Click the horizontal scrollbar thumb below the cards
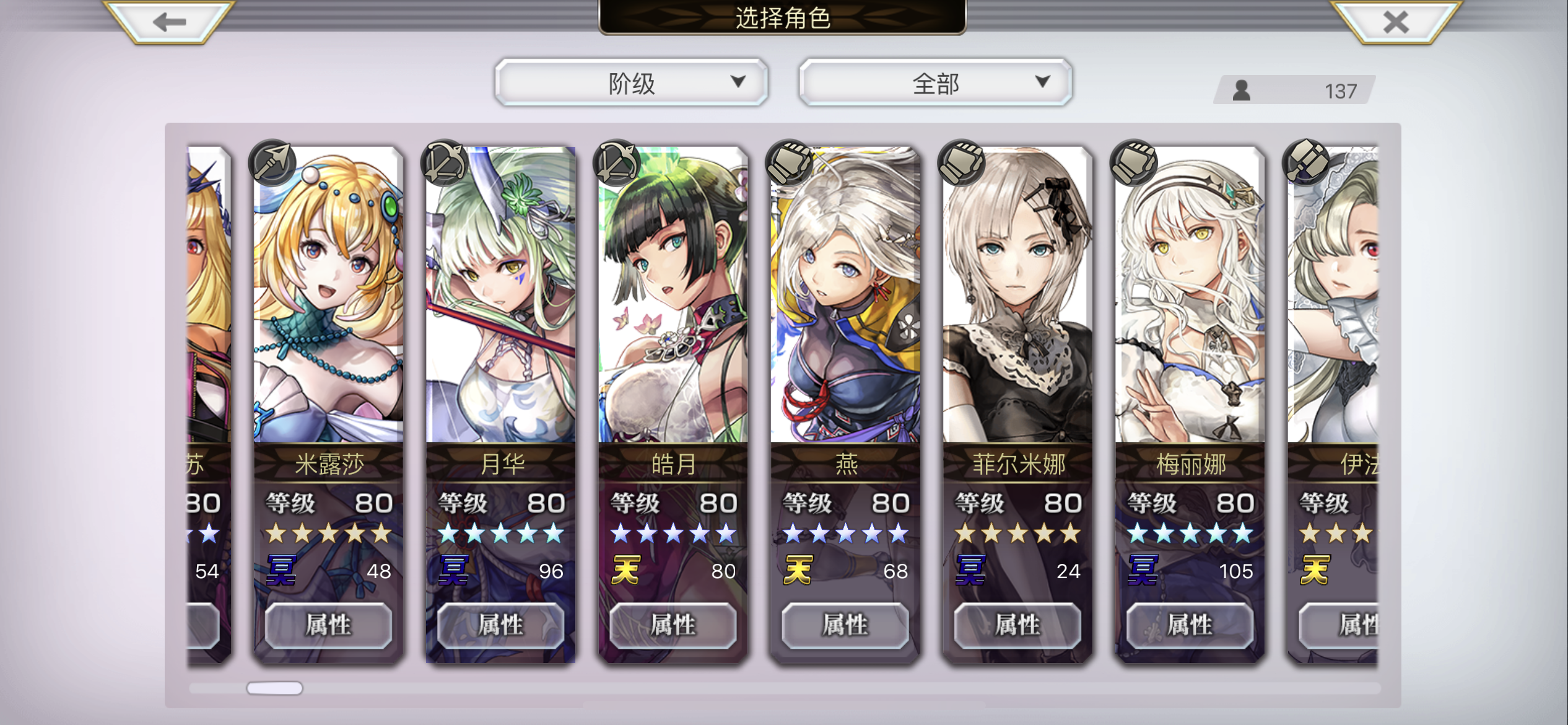The height and width of the screenshot is (725, 1568). (274, 688)
